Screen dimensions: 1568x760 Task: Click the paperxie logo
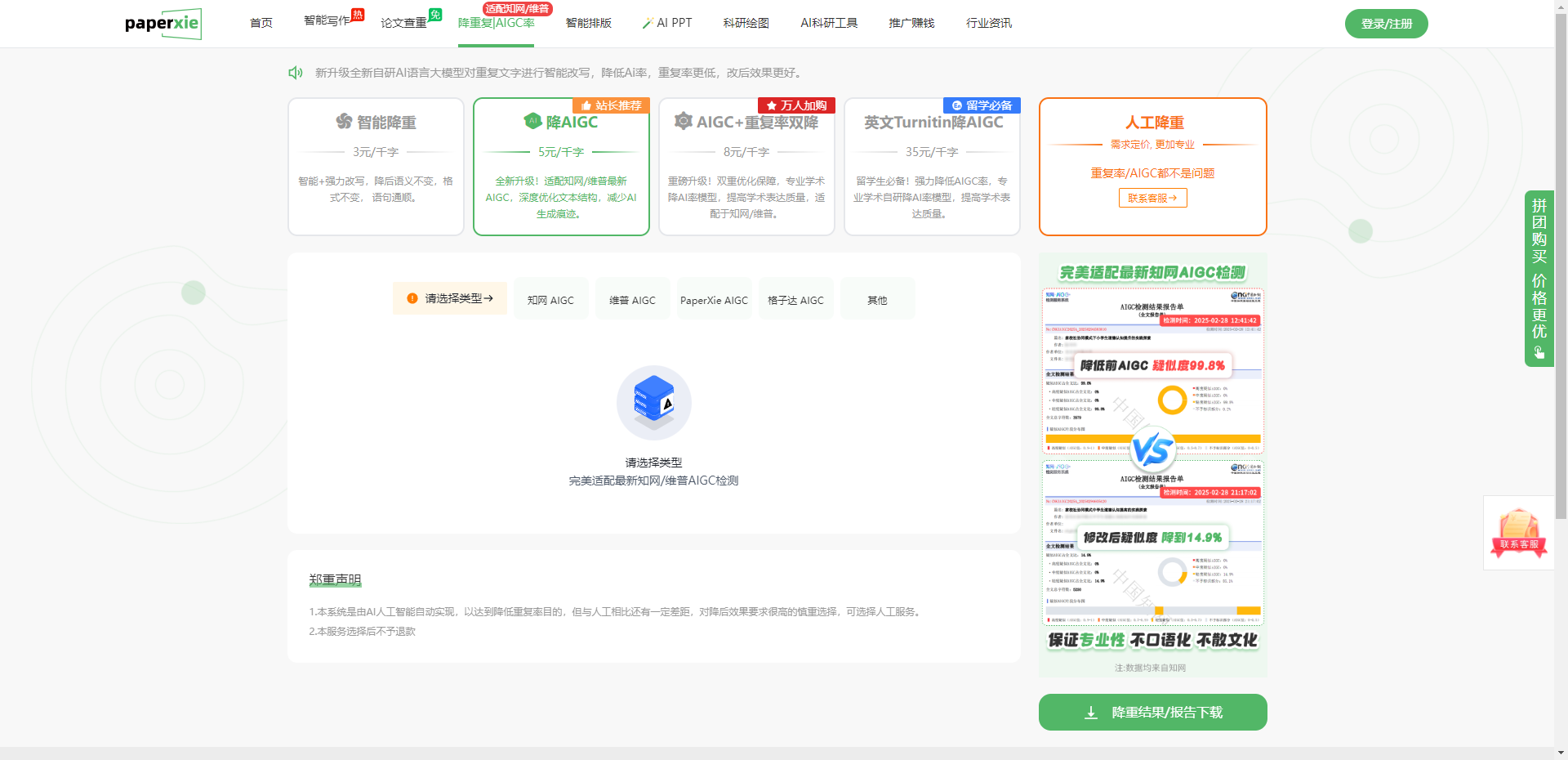click(x=163, y=24)
